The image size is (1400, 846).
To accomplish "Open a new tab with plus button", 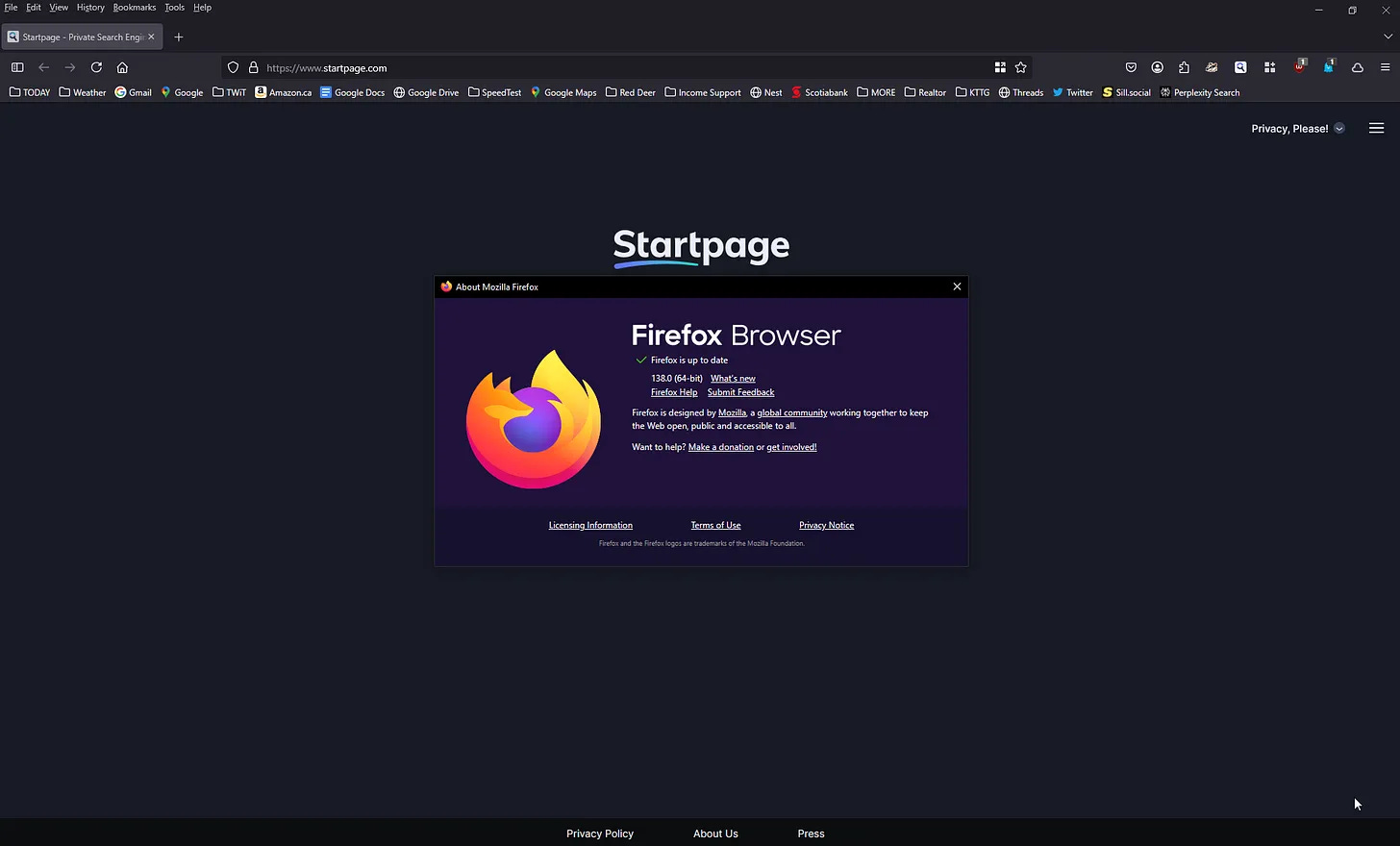I will coord(179,37).
